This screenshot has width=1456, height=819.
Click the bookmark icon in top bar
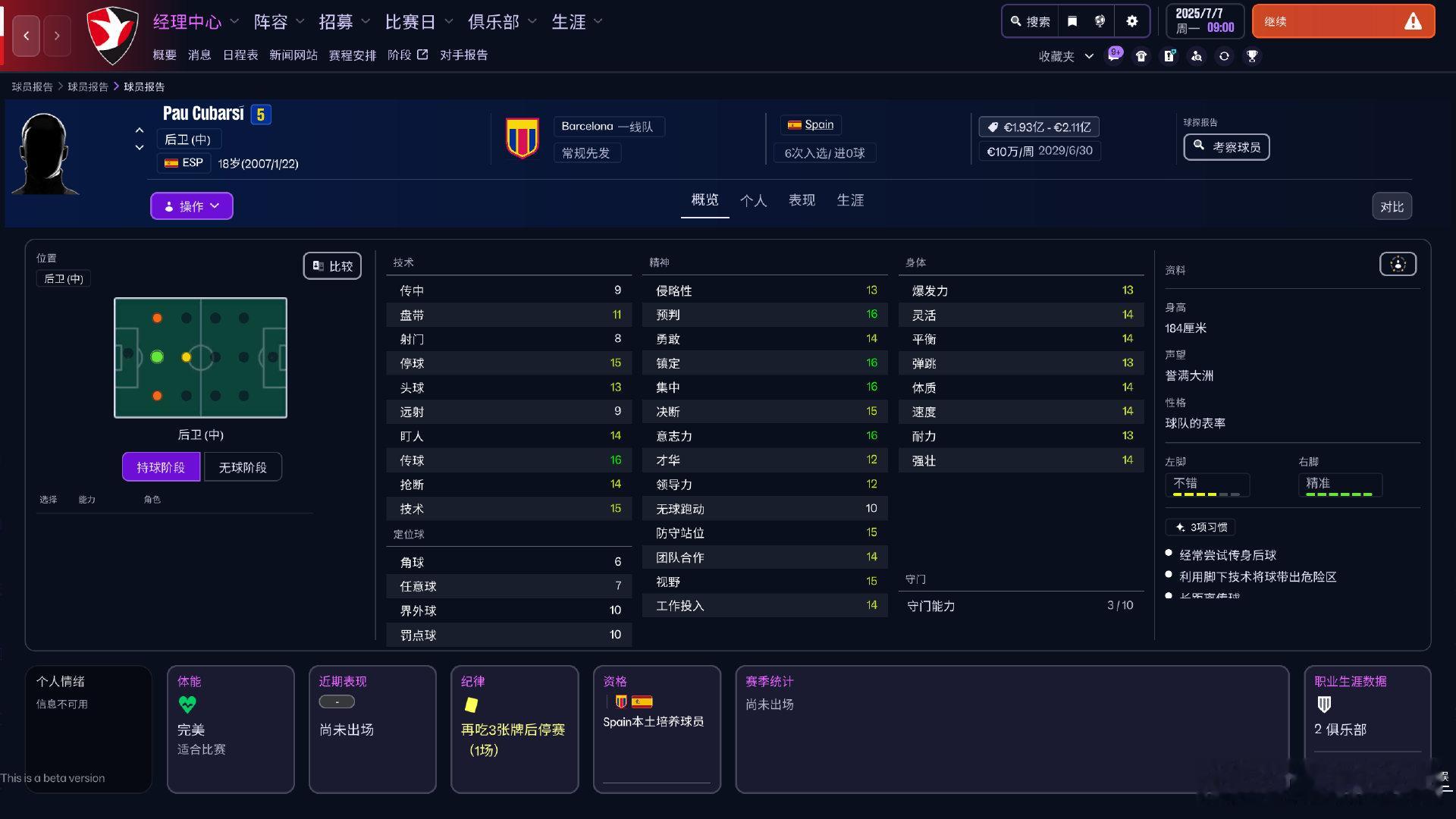point(1072,21)
